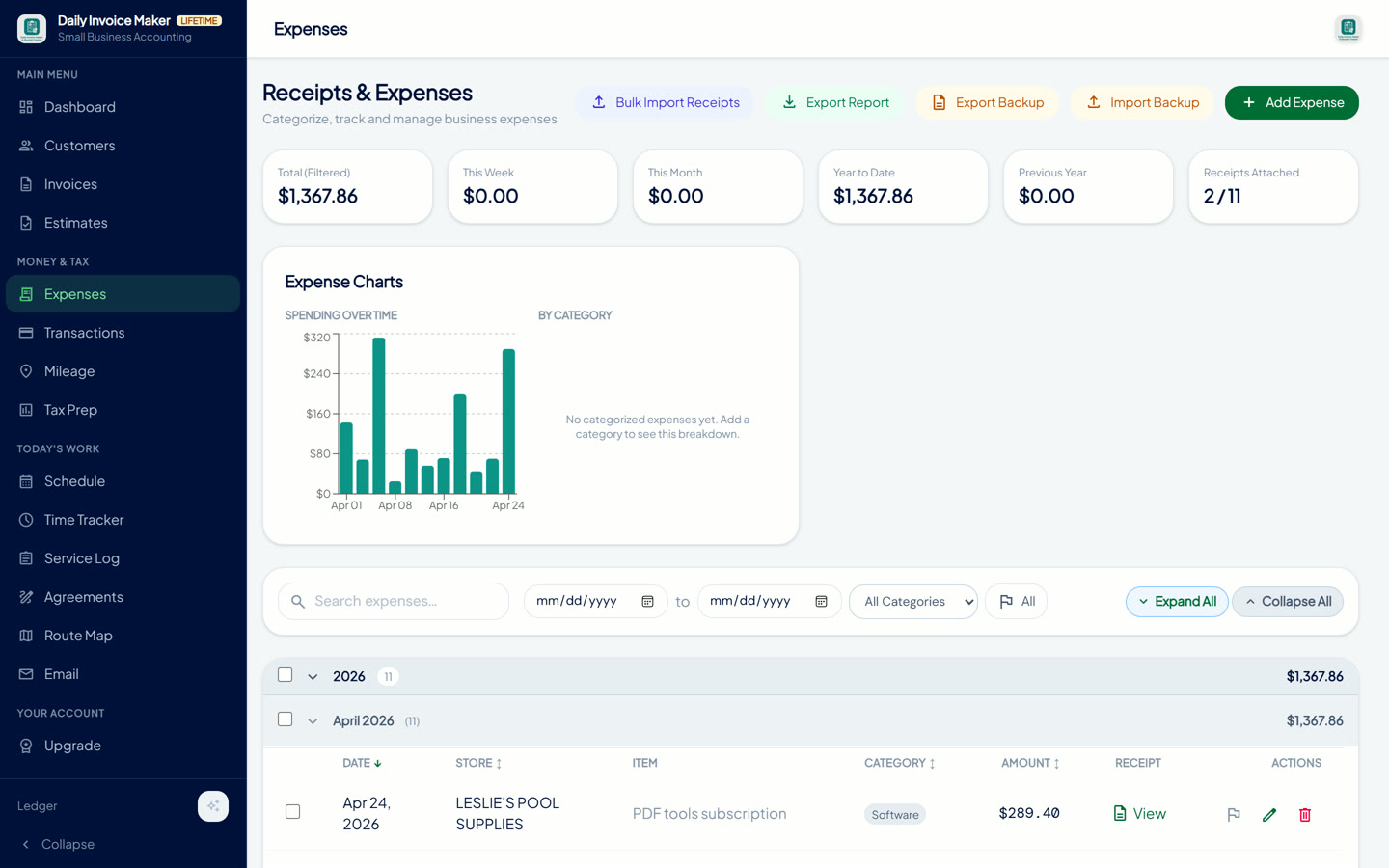
Task: Tick the checkbox for the Apr 24, 2026 expense
Action: 292,812
